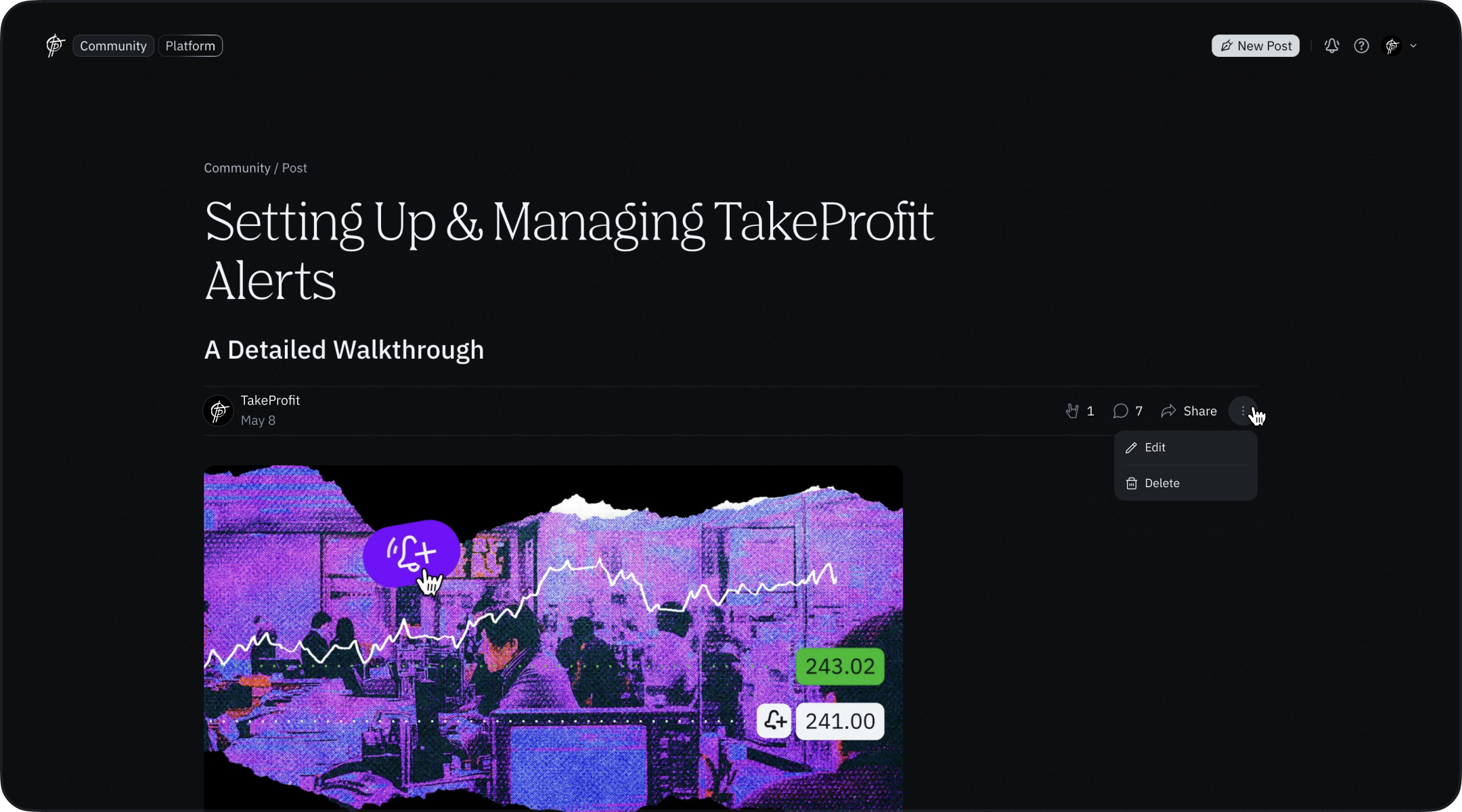Click the Share arrow icon
The image size is (1462, 812).
pyautogui.click(x=1168, y=411)
